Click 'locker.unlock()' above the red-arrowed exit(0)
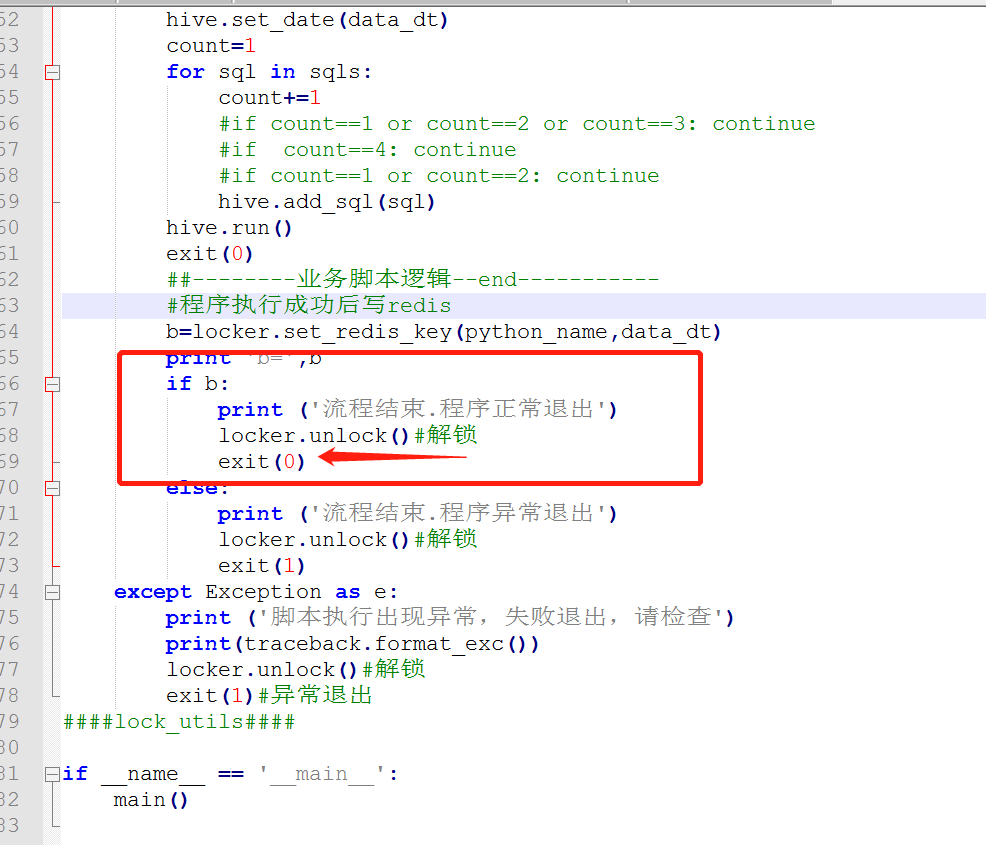 click(313, 436)
